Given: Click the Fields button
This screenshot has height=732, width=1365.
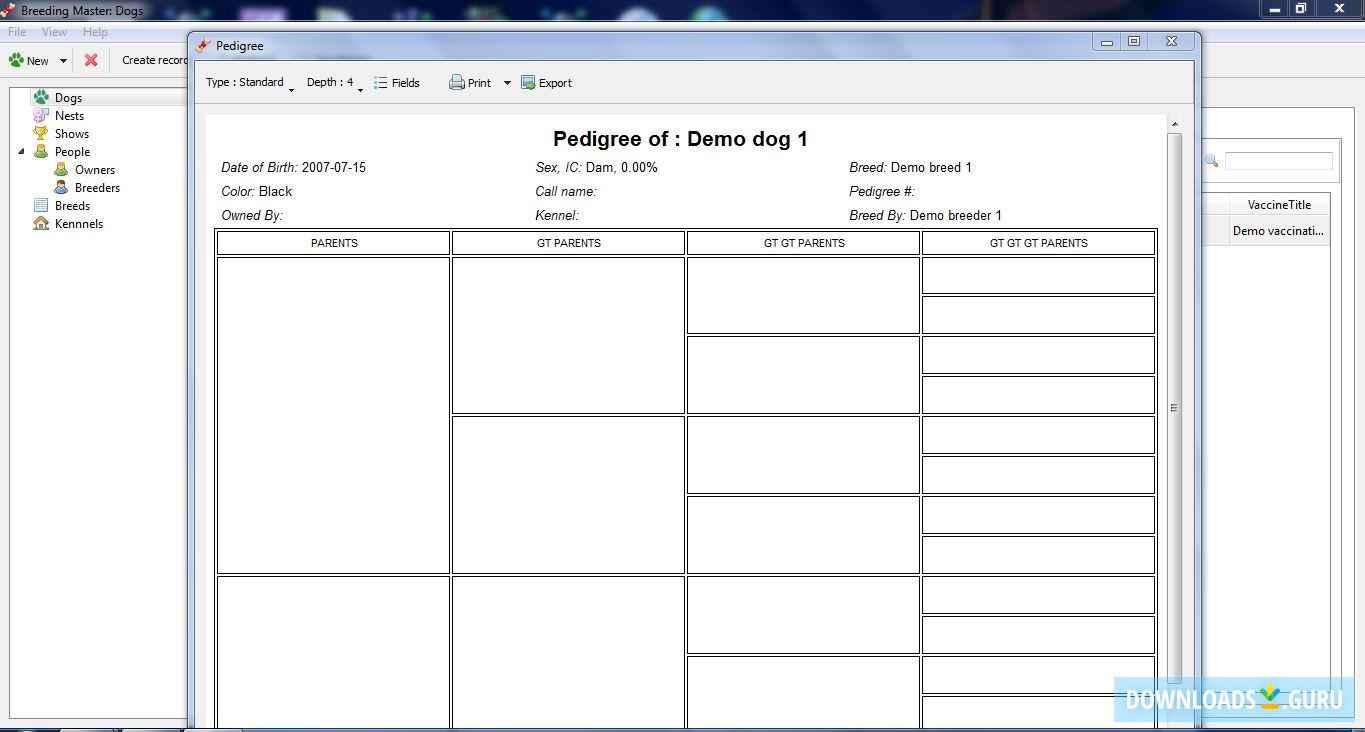Looking at the screenshot, I should point(397,83).
